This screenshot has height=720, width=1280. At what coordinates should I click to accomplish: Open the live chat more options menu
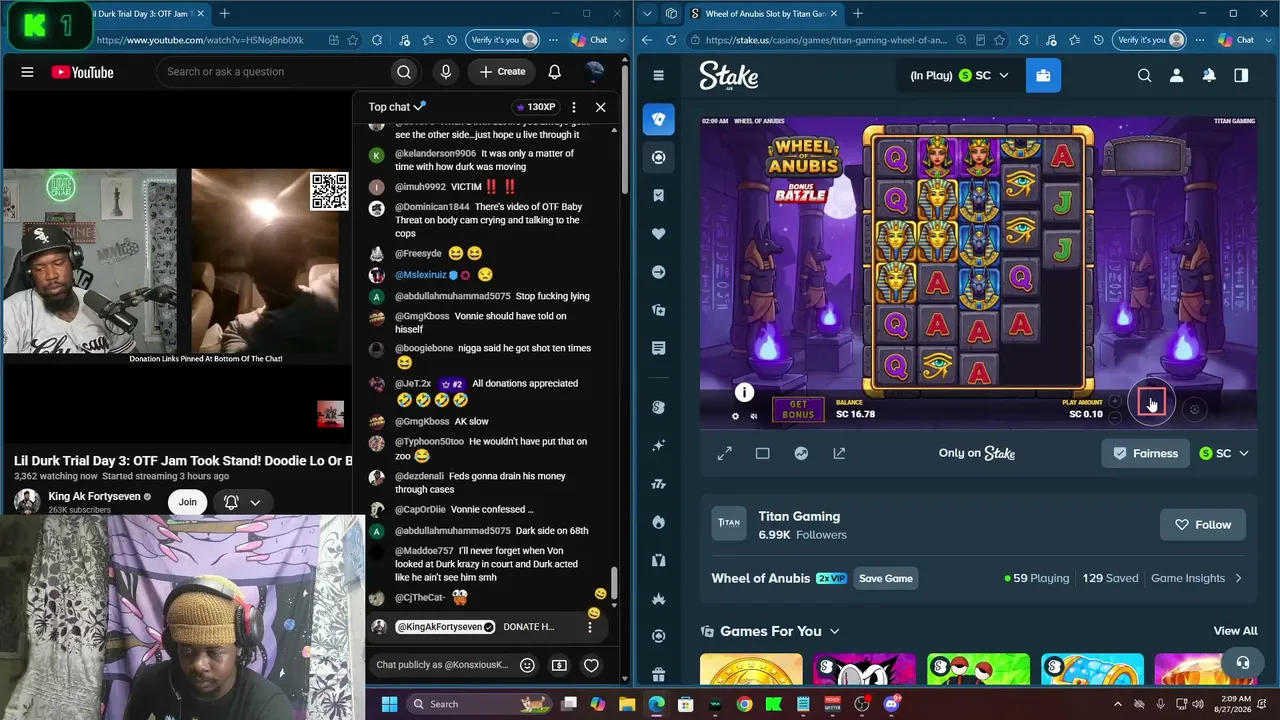pos(573,107)
